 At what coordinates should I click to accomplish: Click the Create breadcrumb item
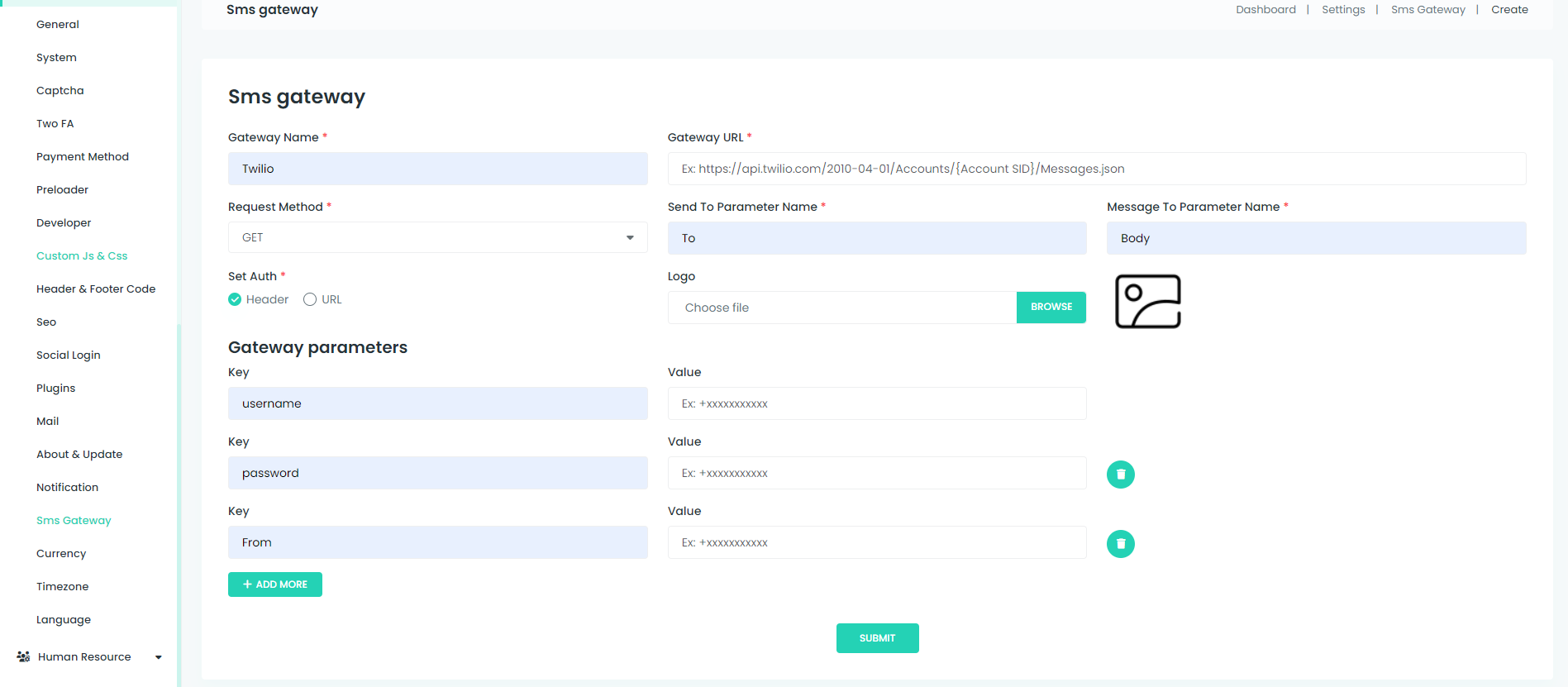pos(1509,10)
